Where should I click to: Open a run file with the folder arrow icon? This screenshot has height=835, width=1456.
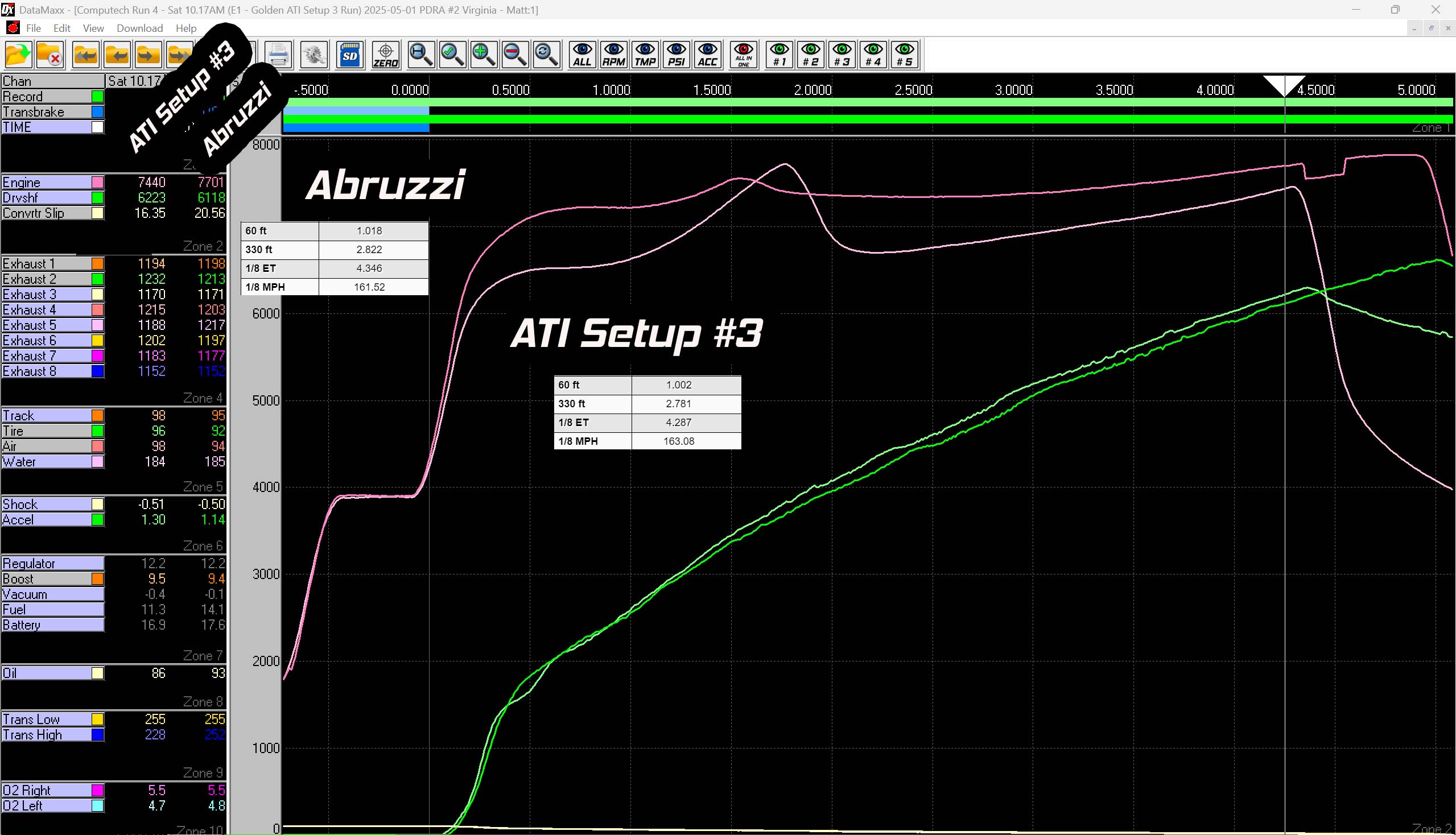coord(19,55)
